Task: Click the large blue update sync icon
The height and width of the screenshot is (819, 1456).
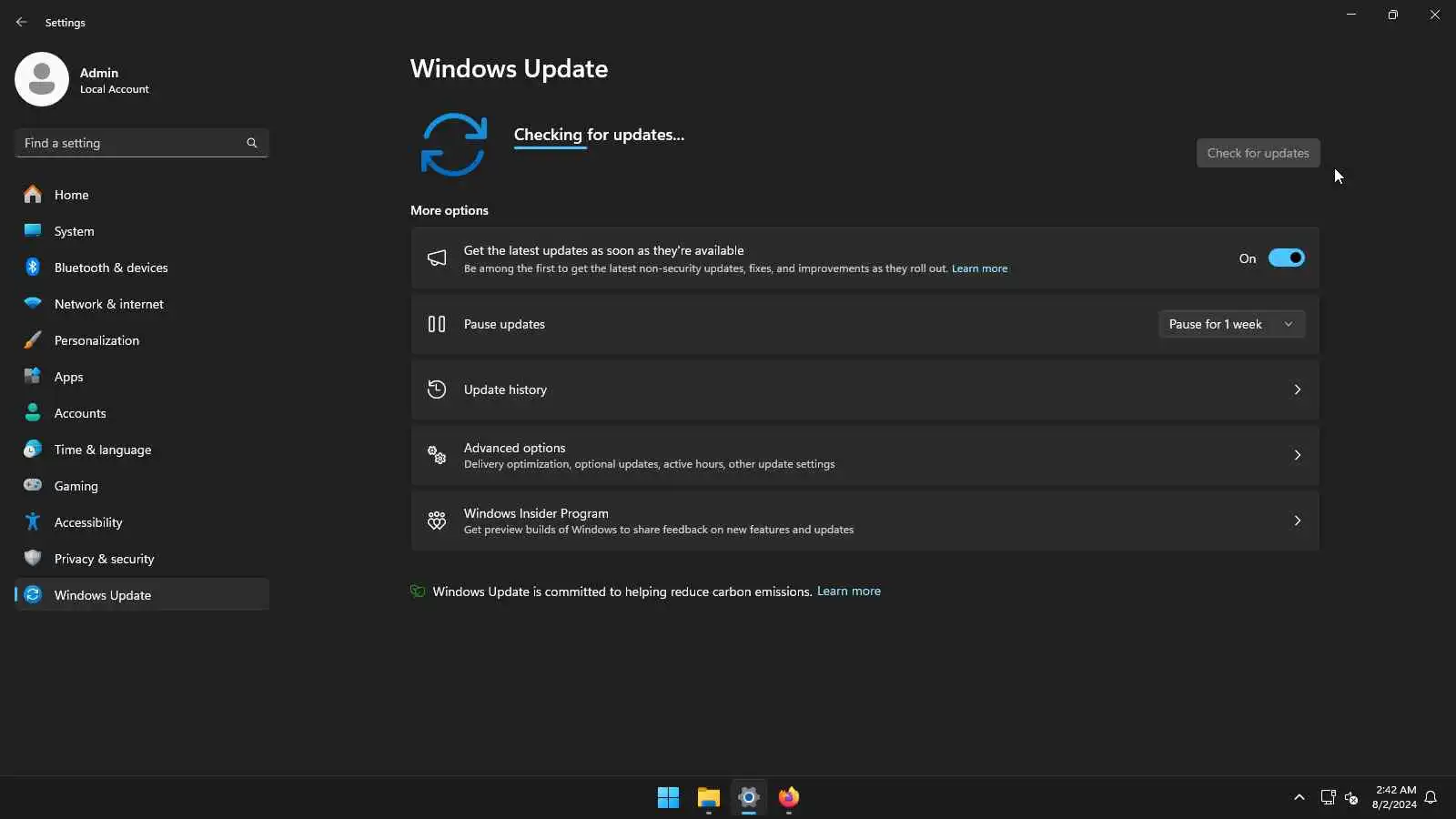Action: tap(453, 145)
